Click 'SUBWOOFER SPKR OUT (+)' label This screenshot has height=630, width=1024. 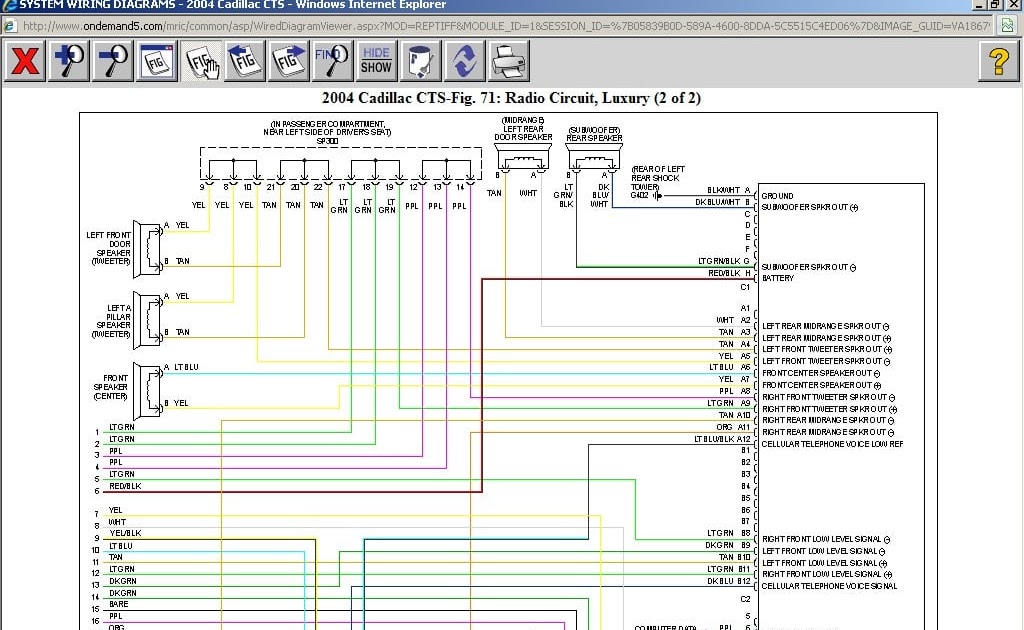[810, 208]
